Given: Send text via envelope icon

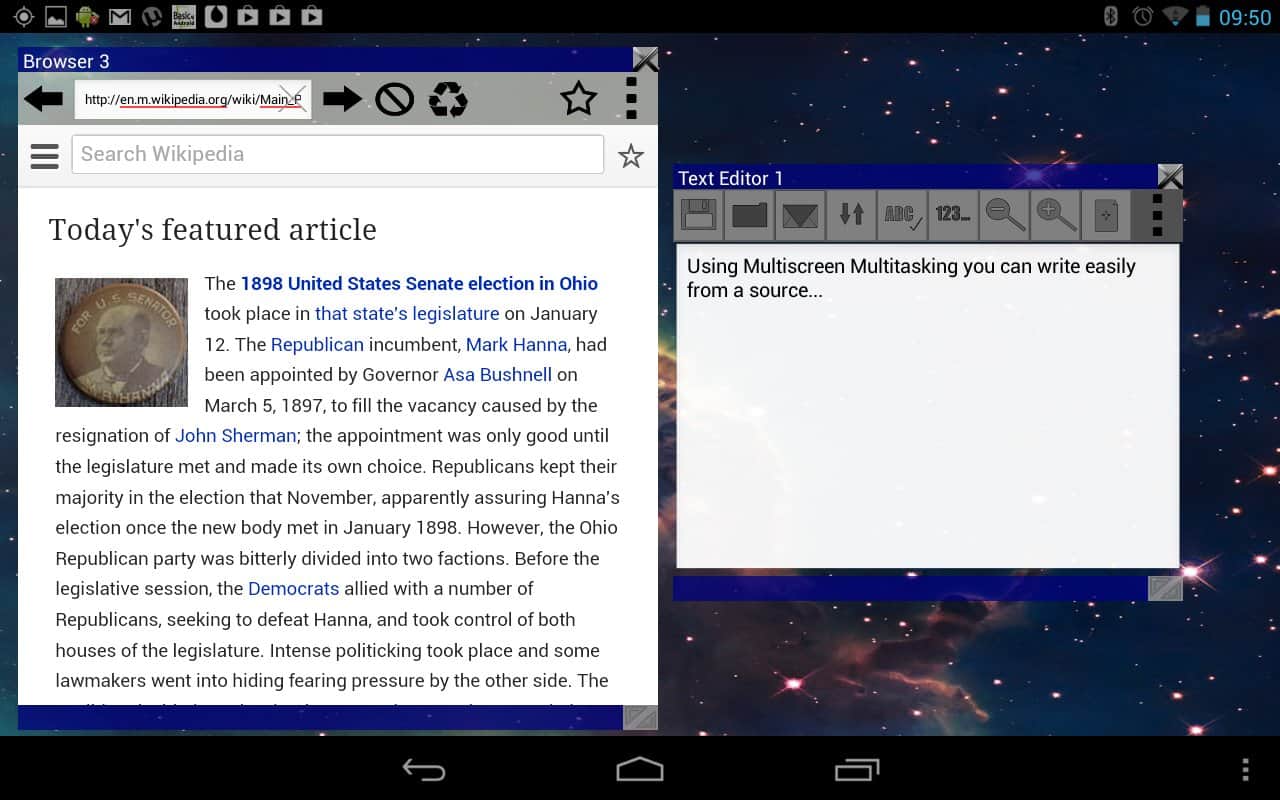Looking at the screenshot, I should (800, 215).
